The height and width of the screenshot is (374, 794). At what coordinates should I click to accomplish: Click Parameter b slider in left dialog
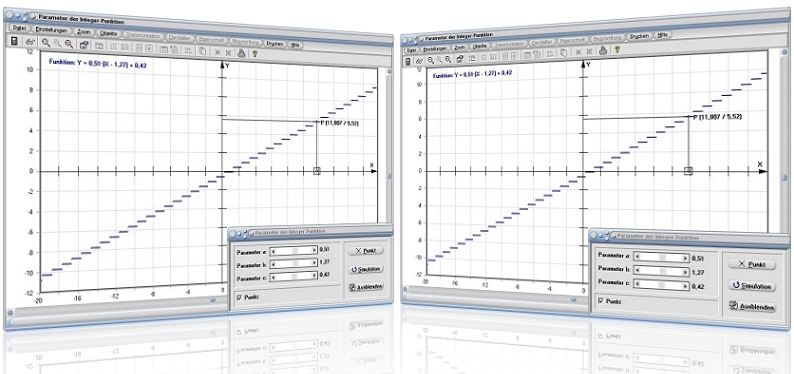coord(294,264)
